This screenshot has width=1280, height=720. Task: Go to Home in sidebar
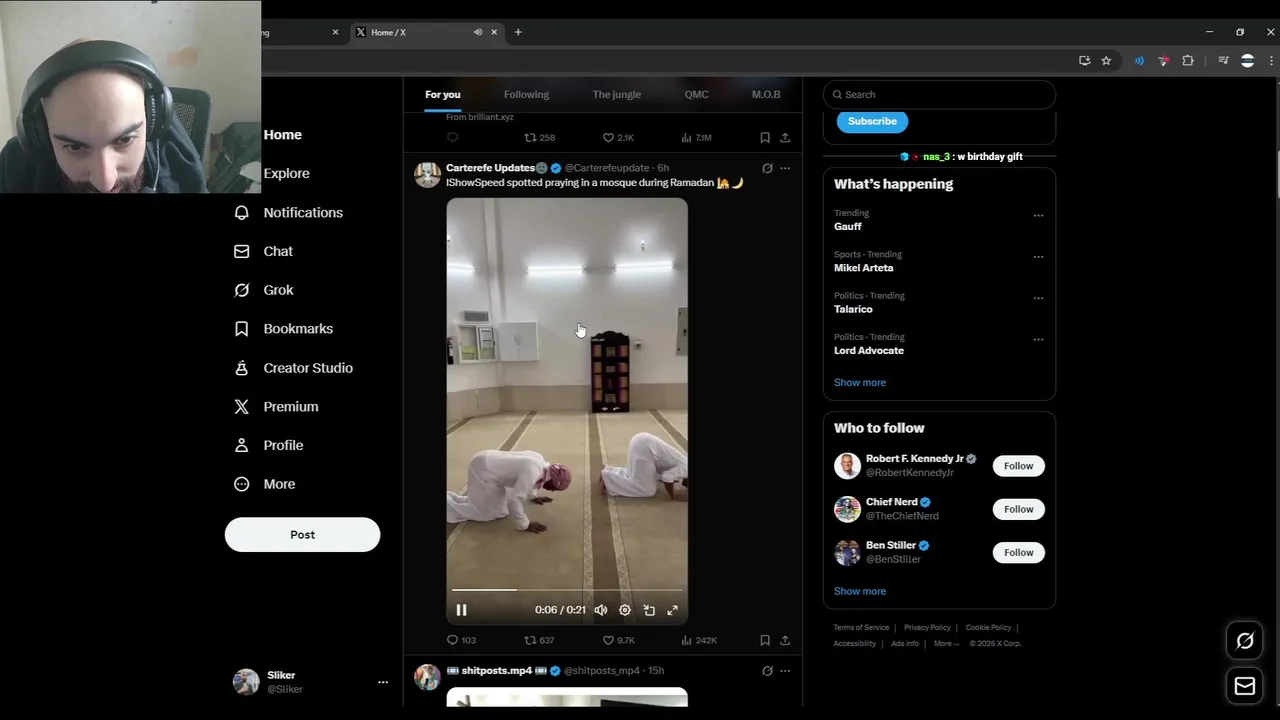click(x=283, y=134)
